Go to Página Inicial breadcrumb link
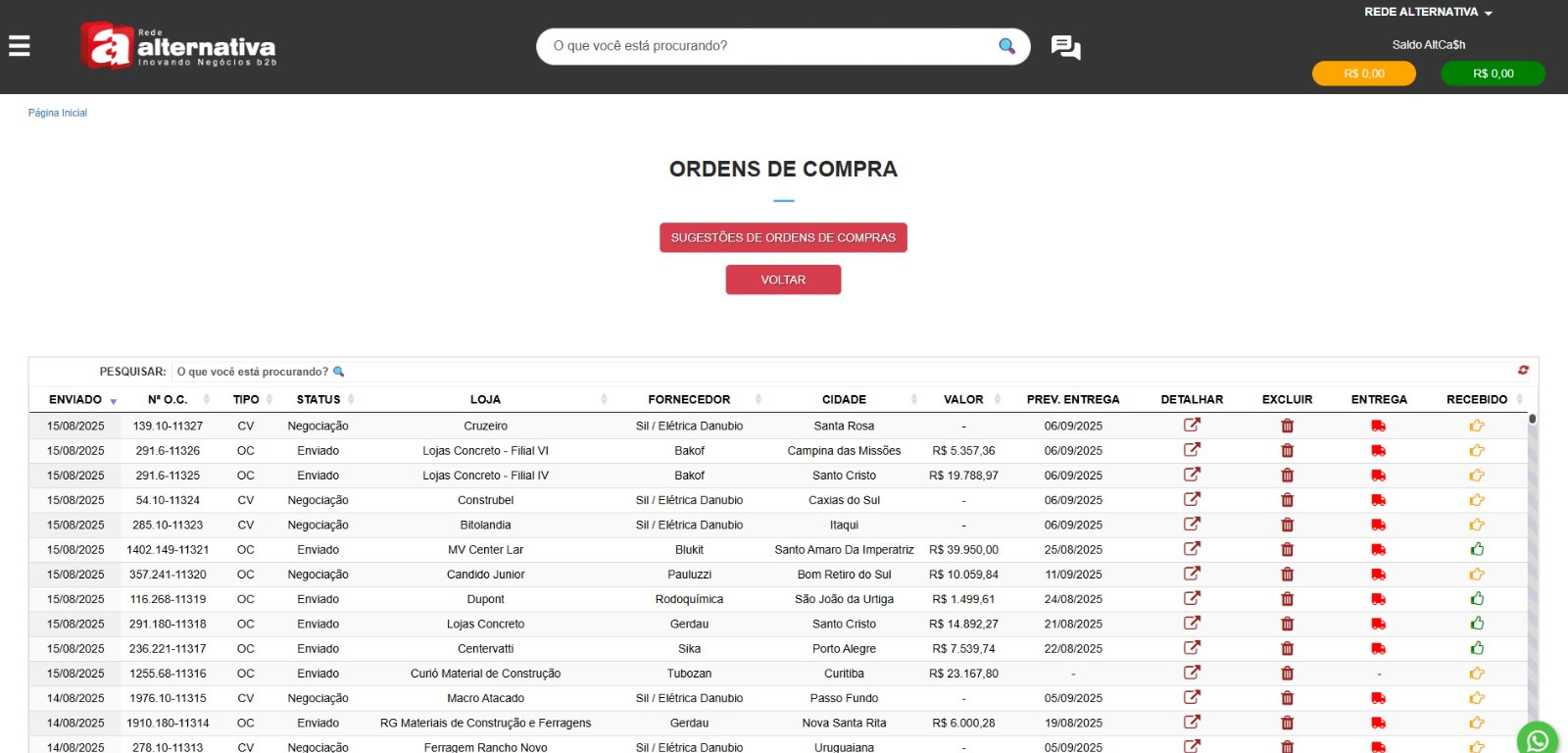 tap(58, 113)
